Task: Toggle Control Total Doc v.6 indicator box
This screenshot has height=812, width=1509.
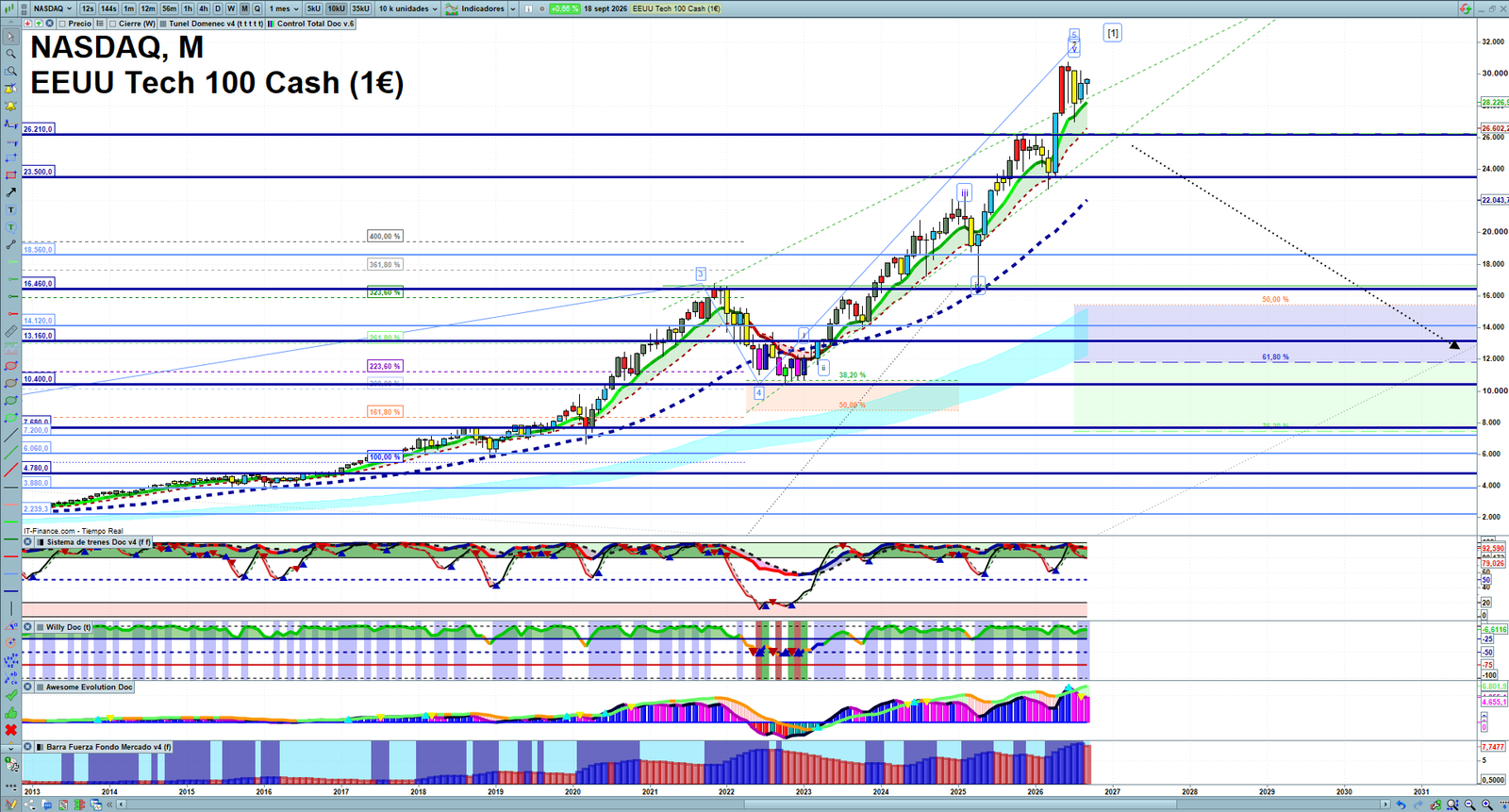Action: [271, 23]
